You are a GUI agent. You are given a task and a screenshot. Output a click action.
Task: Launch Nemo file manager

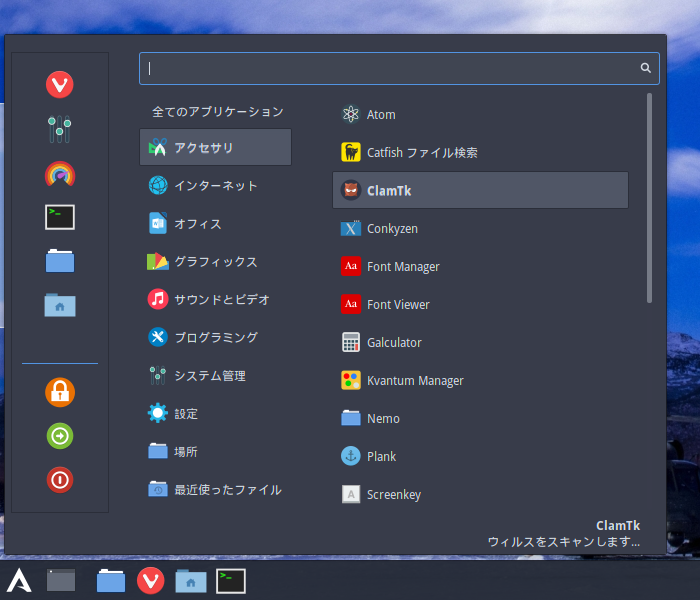480,418
